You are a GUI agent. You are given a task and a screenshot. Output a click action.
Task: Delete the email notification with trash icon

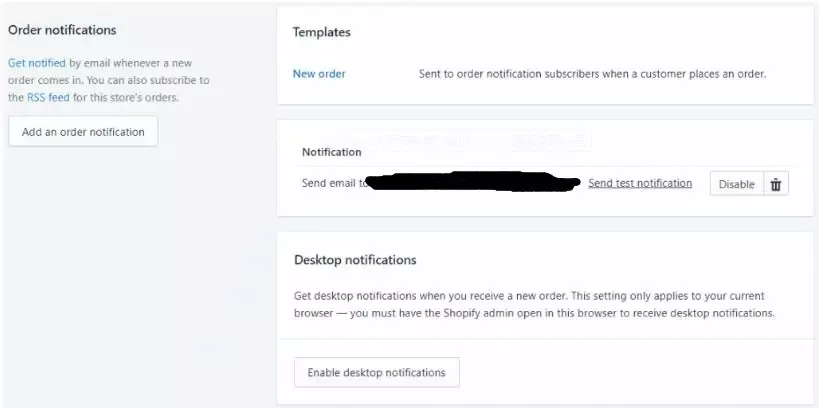pos(776,184)
